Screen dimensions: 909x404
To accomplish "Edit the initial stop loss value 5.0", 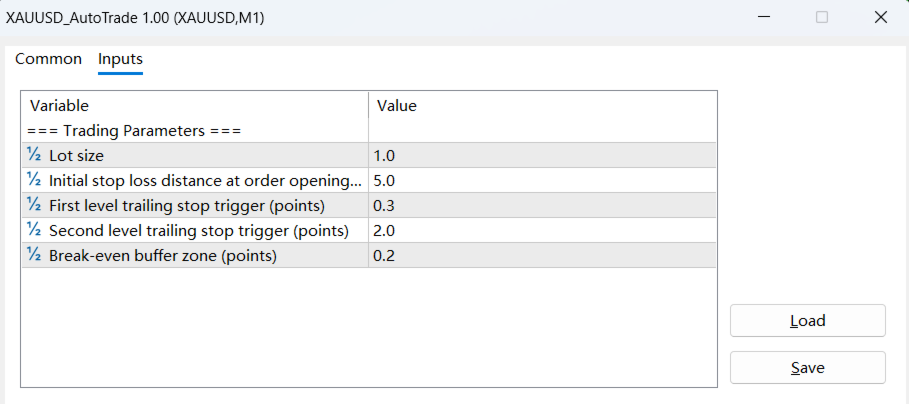I will (540, 180).
